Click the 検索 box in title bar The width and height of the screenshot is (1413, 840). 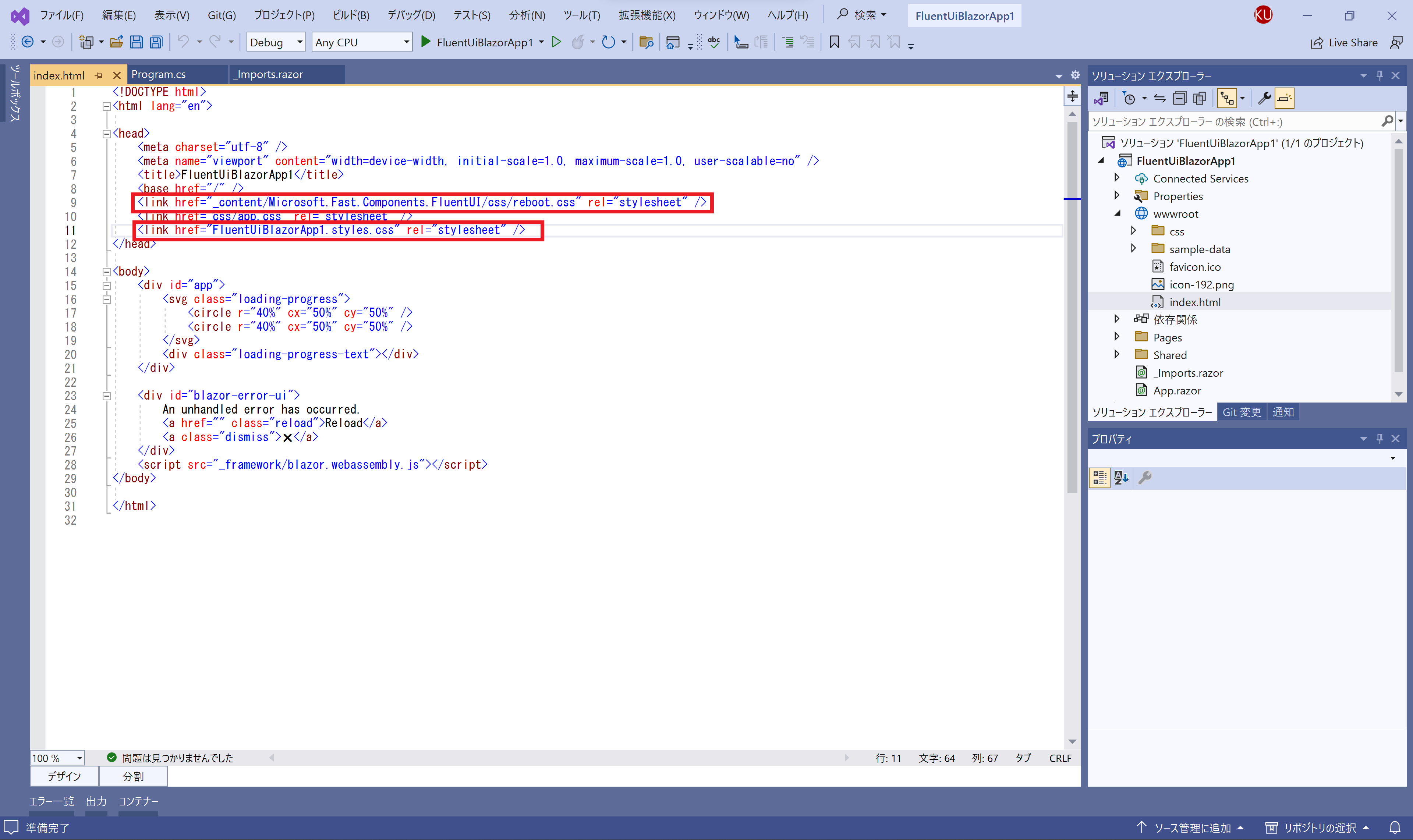click(x=862, y=15)
